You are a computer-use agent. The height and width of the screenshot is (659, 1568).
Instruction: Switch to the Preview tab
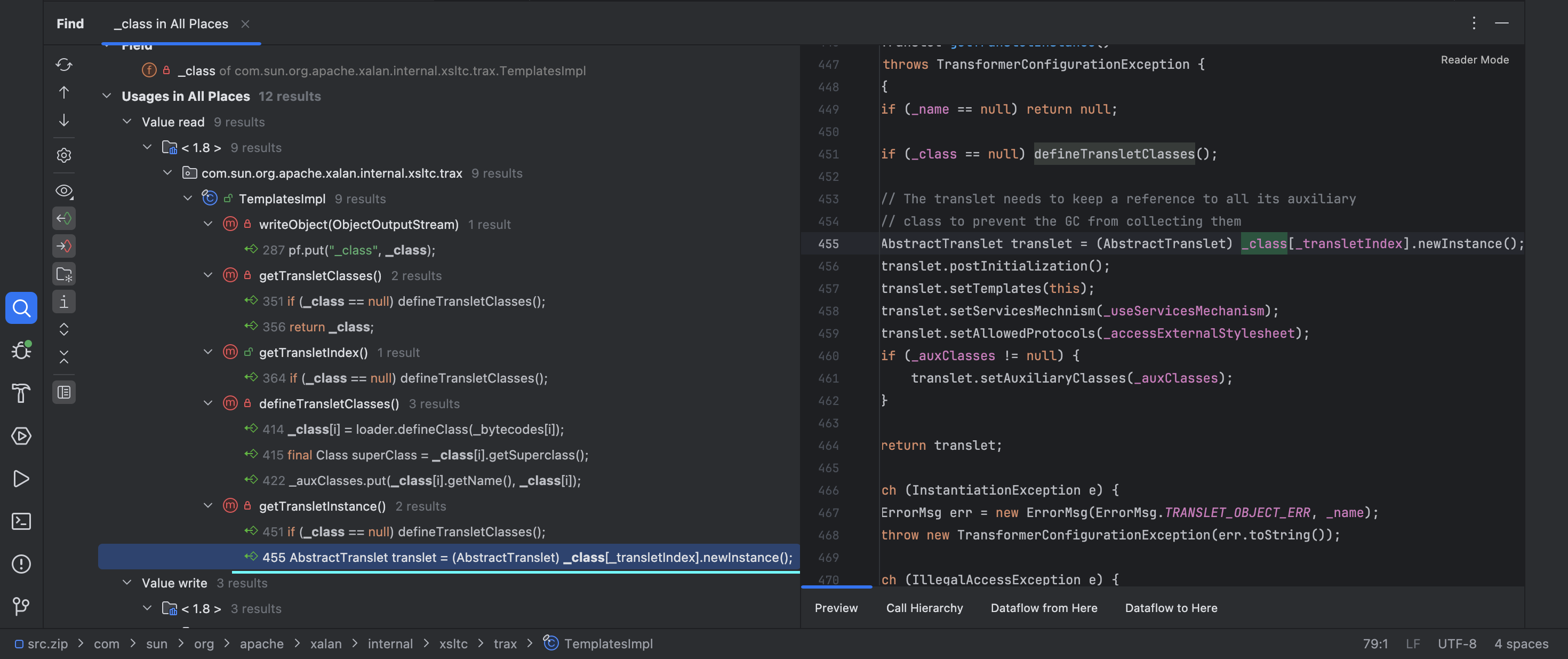tap(836, 608)
